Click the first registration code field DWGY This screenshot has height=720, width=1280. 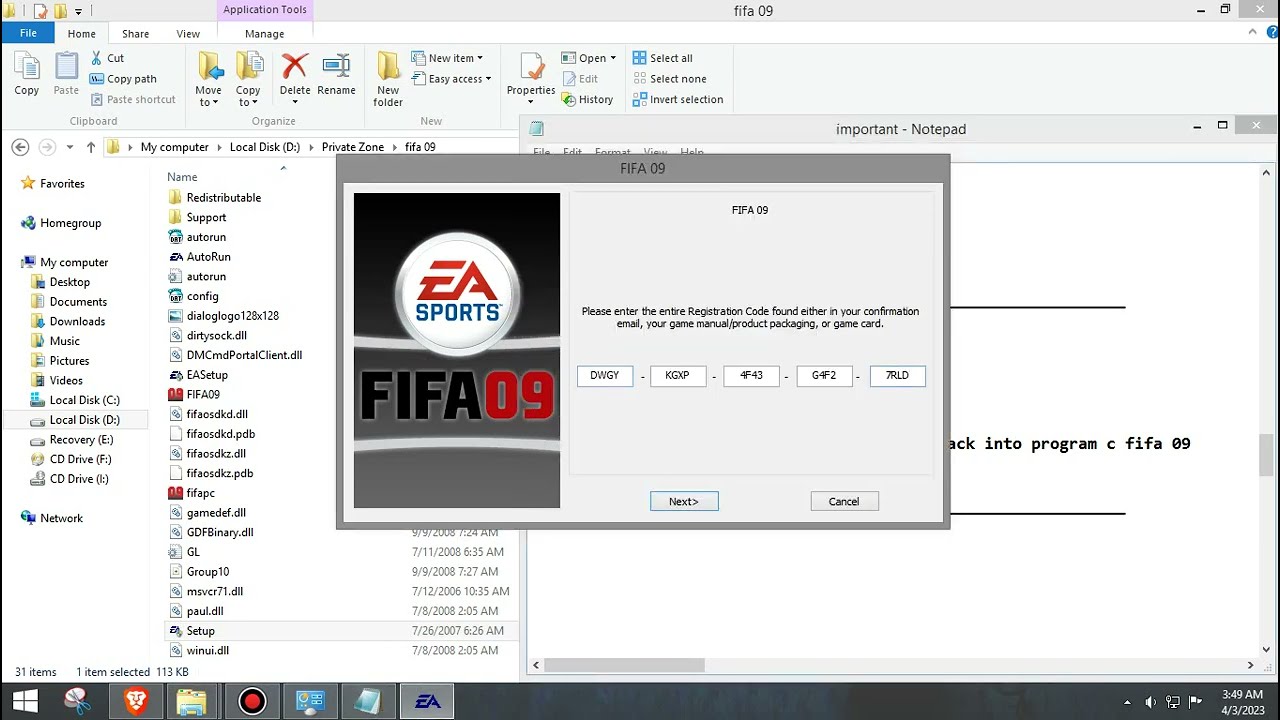click(x=605, y=376)
